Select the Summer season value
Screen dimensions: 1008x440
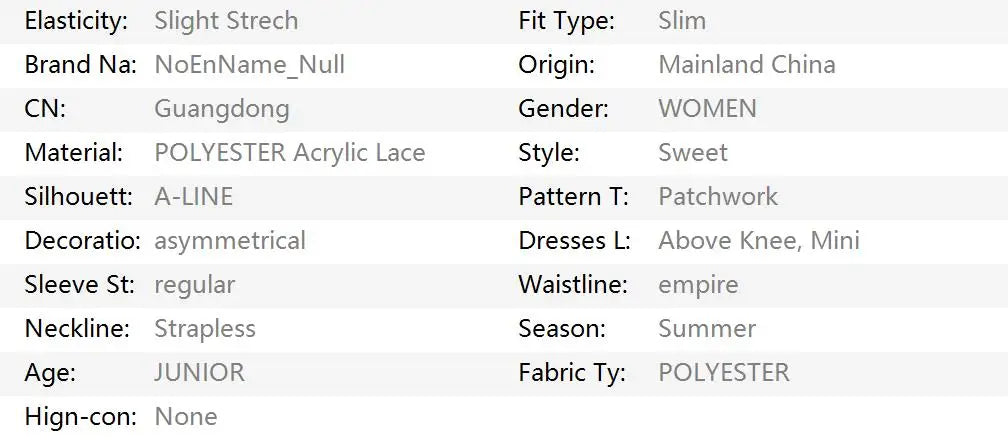point(706,329)
